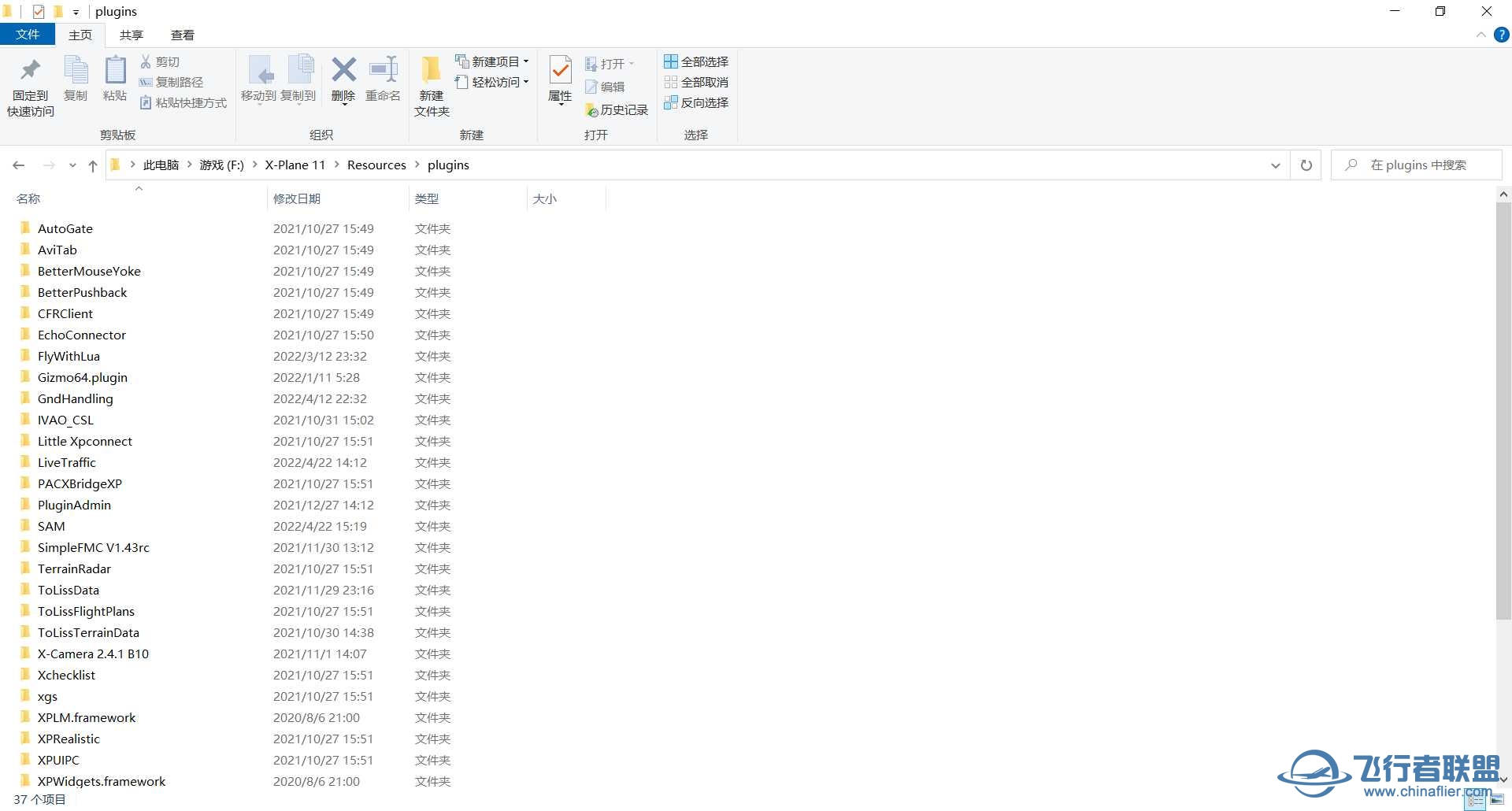Click the plugins search box
1512x811 pixels.
(1417, 165)
